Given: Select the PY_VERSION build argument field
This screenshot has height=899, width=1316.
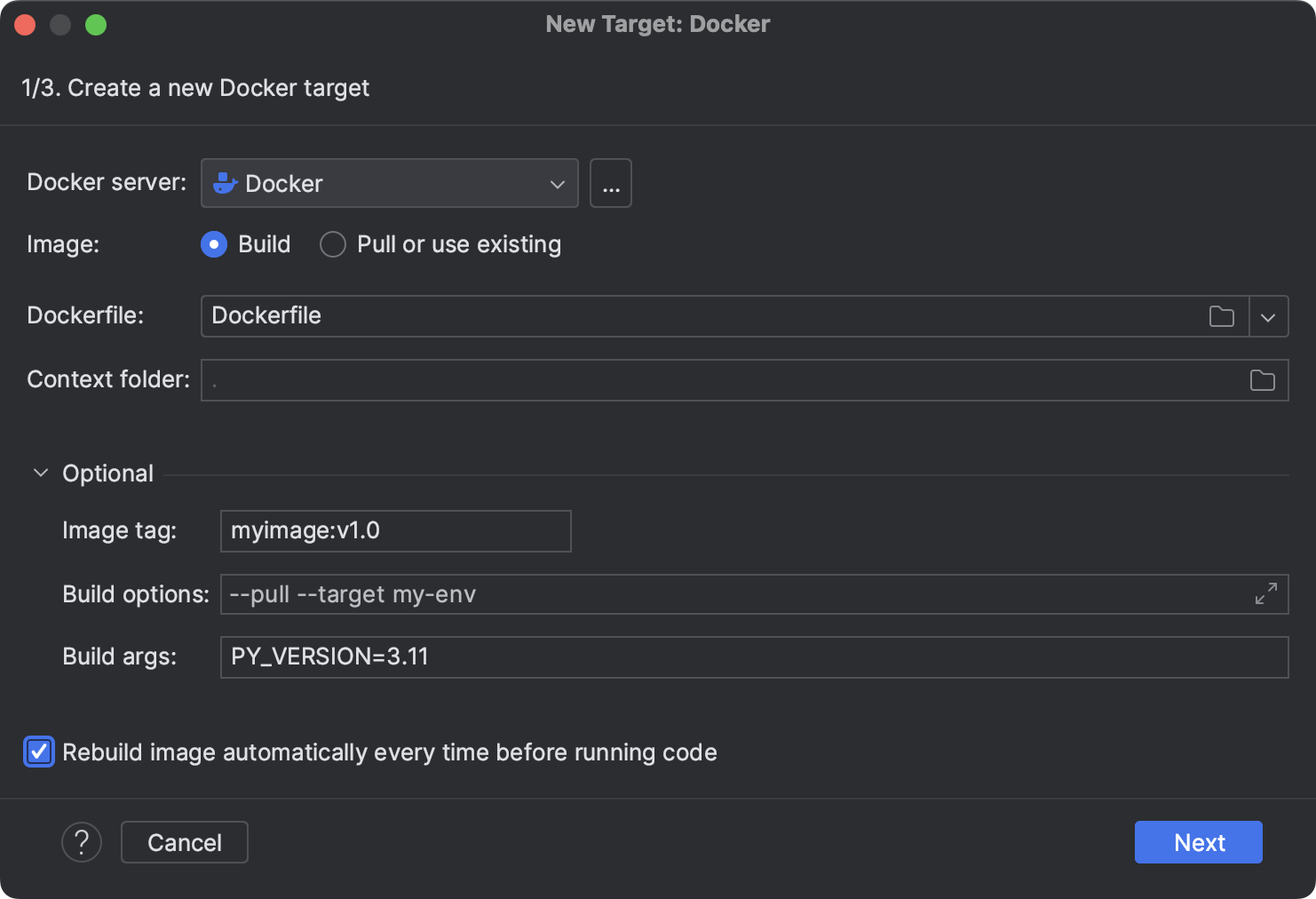Looking at the screenshot, I should 622,657.
